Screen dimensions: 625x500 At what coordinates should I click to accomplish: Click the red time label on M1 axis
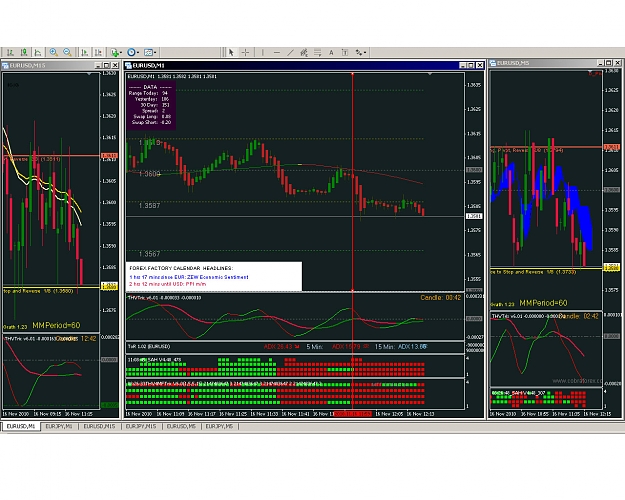(352, 414)
